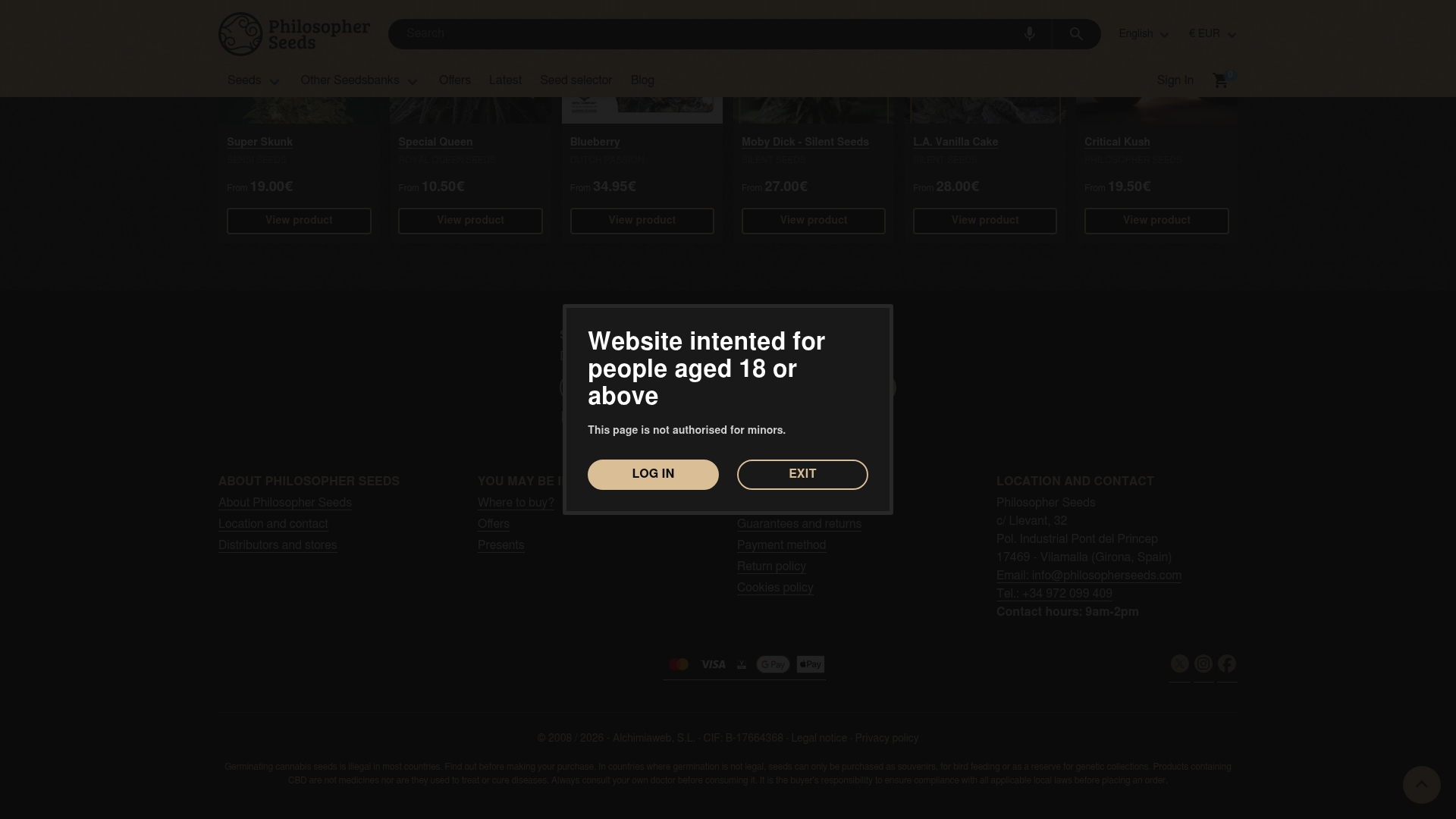Open the English language dropdown

(x=1144, y=34)
